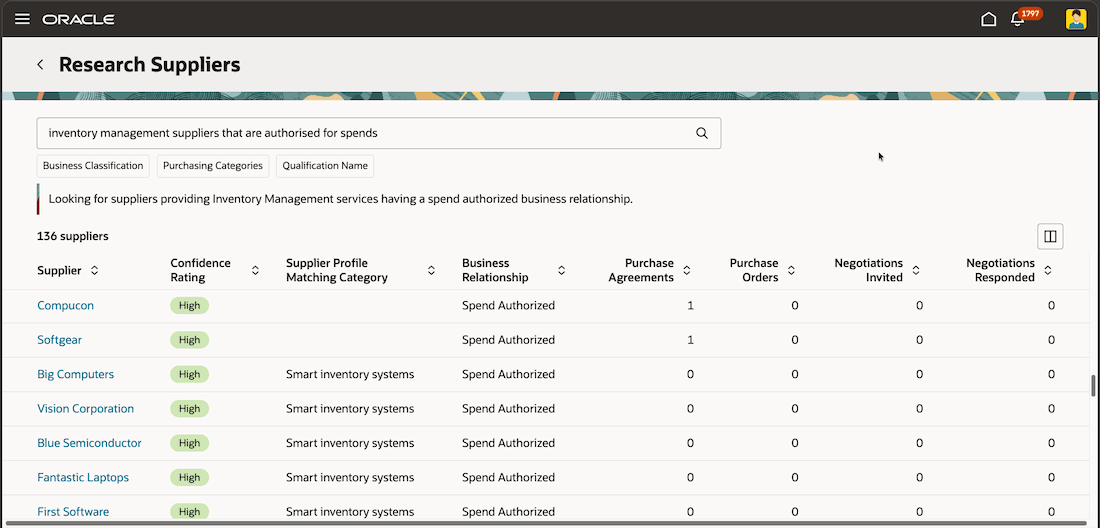Viewport: 1100px width, 528px height.
Task: Click the Research Suppliers page title
Action: (x=149, y=65)
